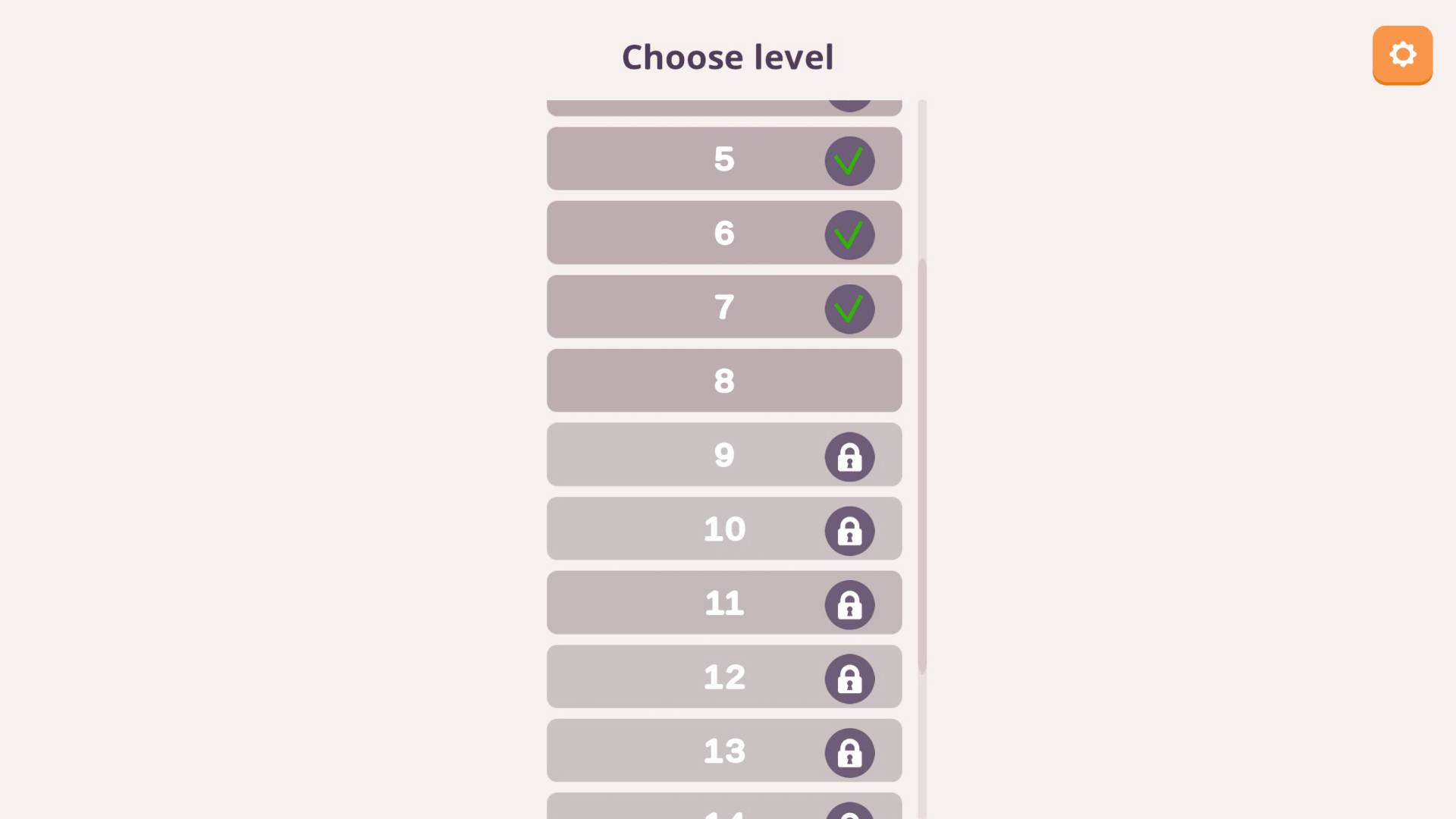Click the lock icon on level 11

pyautogui.click(x=849, y=605)
